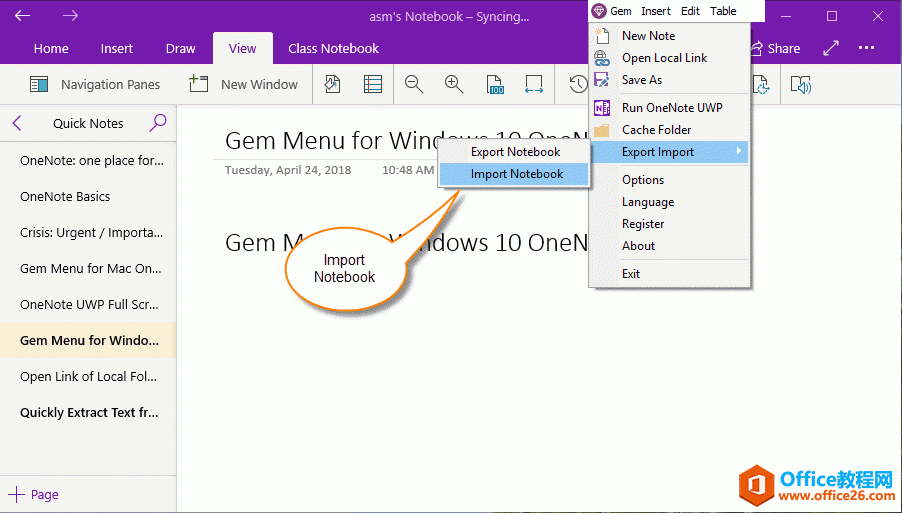The image size is (902, 513).
Task: Click the search magnifier in sidebar
Action: pyautogui.click(x=157, y=123)
